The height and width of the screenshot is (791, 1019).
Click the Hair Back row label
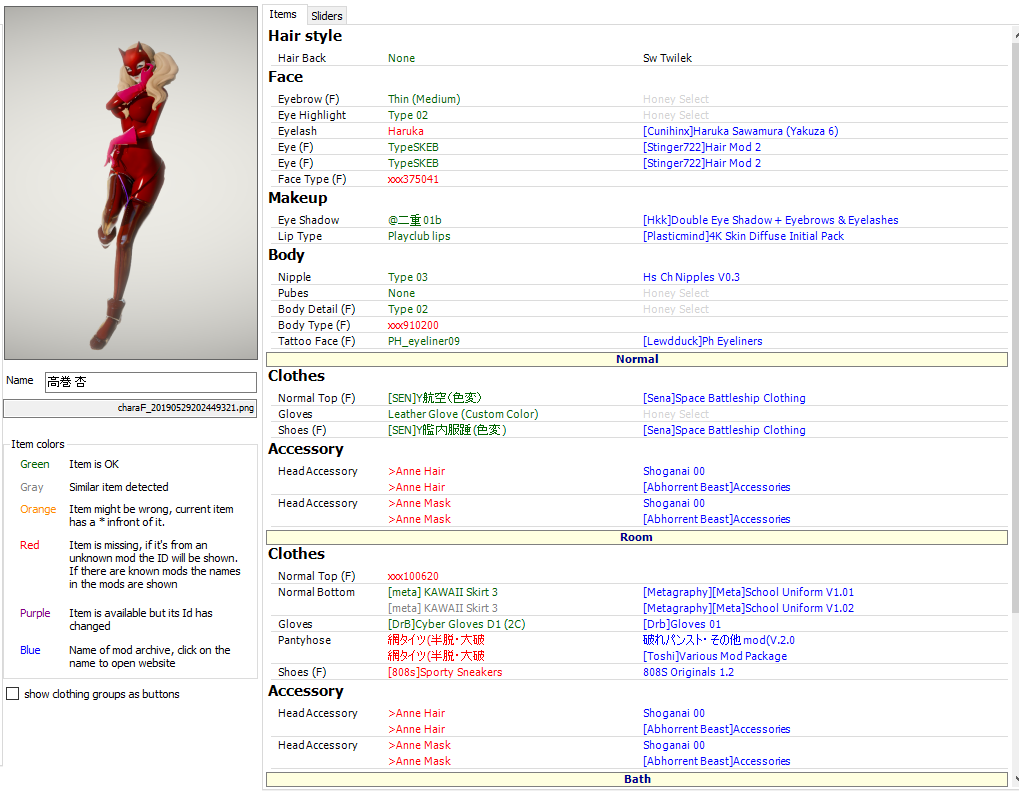pyautogui.click(x=302, y=58)
